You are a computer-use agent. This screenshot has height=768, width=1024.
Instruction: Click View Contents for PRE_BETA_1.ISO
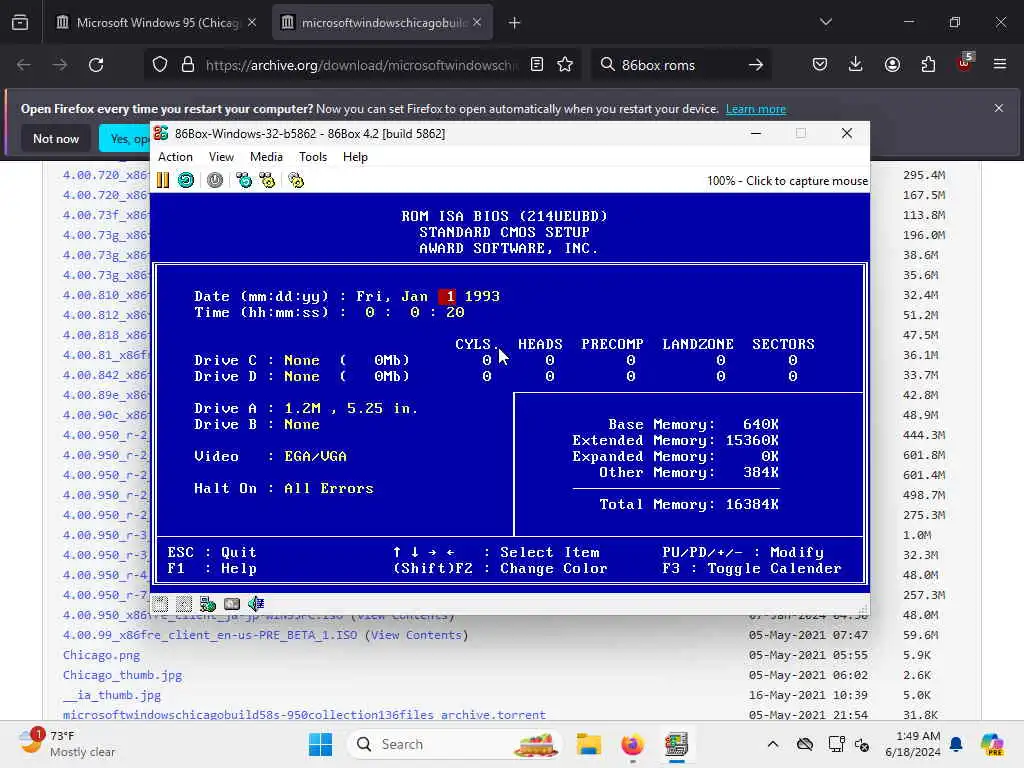click(x=416, y=635)
